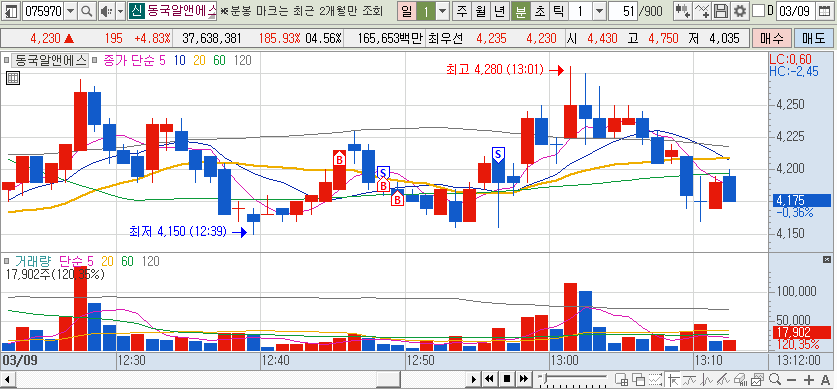This screenshot has height=389, width=837.
Task: Zoom in chart with plus icon
Action: (809, 379)
